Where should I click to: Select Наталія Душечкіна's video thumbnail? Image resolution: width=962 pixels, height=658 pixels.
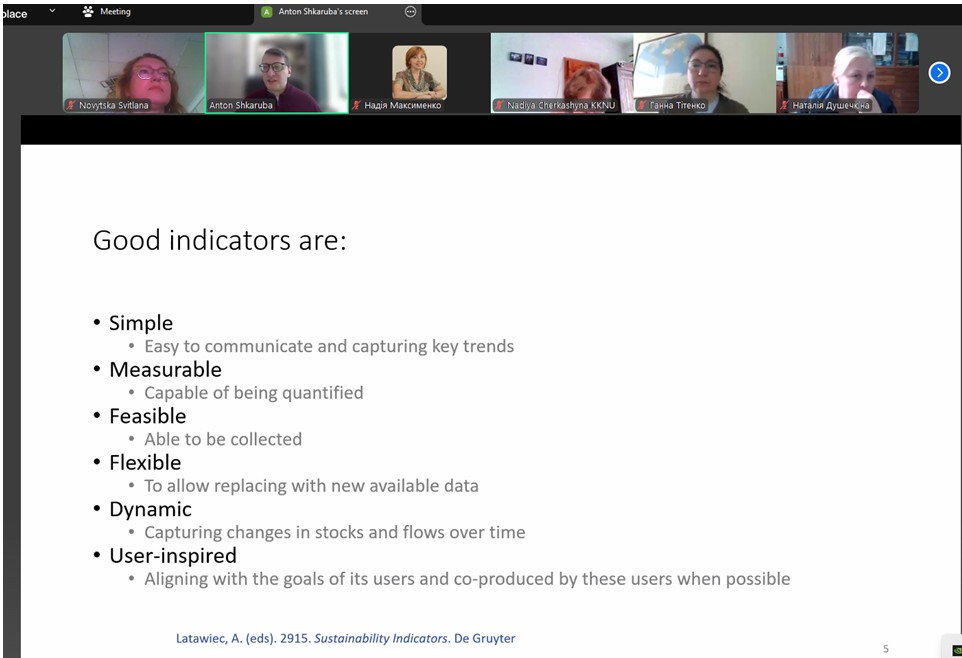click(x=847, y=70)
